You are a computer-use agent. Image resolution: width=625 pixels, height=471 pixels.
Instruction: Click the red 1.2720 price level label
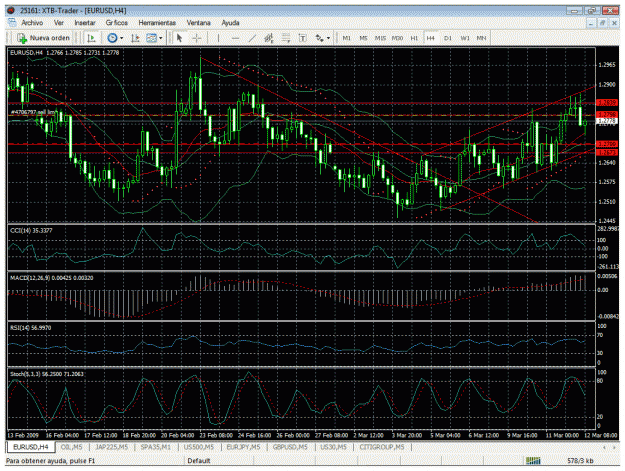point(607,144)
